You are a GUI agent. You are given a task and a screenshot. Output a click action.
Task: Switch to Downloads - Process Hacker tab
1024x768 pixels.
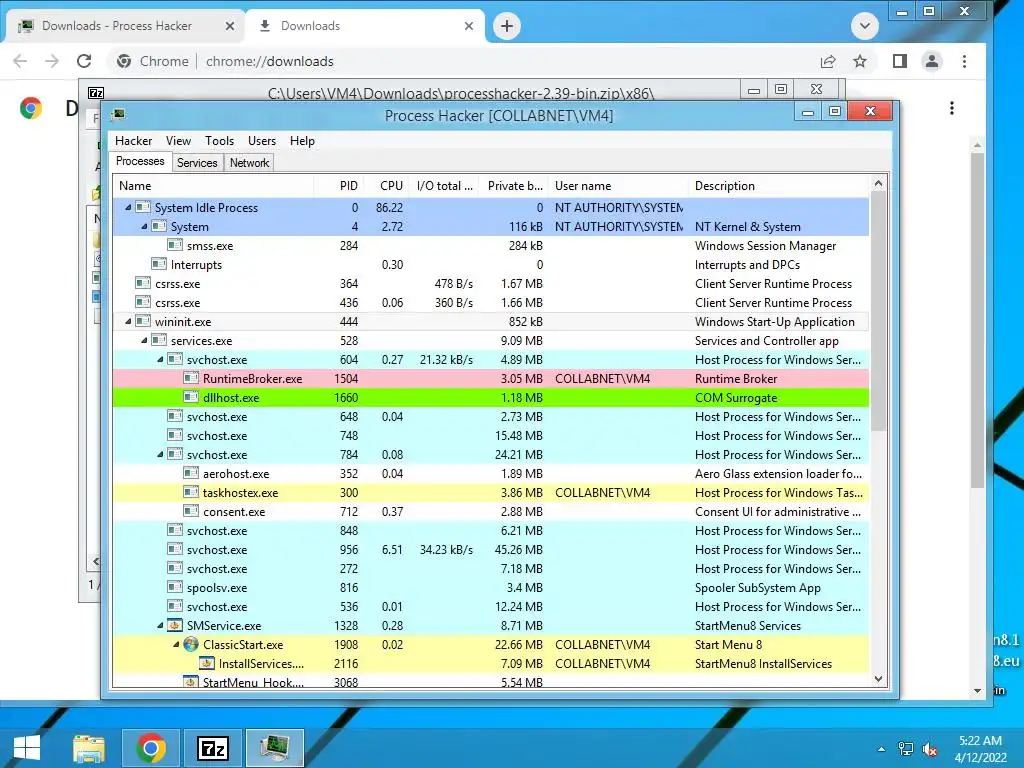pyautogui.click(x=125, y=26)
